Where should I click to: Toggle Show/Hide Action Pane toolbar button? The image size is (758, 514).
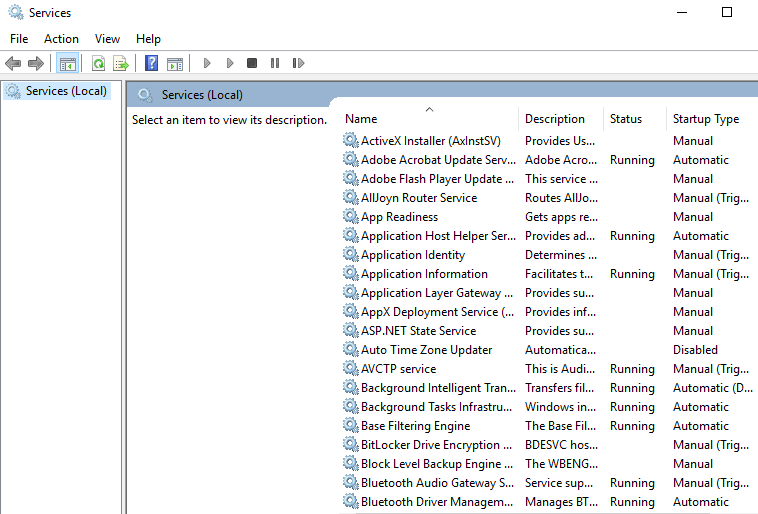click(x=175, y=63)
